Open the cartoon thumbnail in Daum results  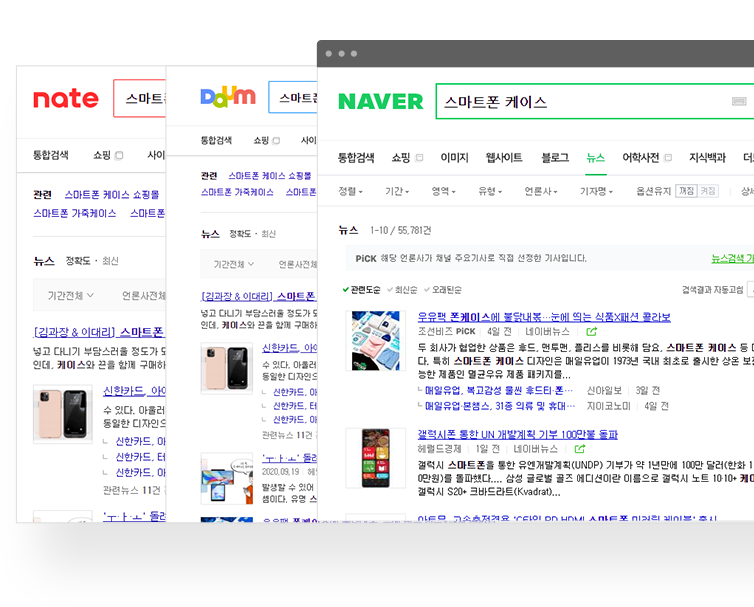226,479
